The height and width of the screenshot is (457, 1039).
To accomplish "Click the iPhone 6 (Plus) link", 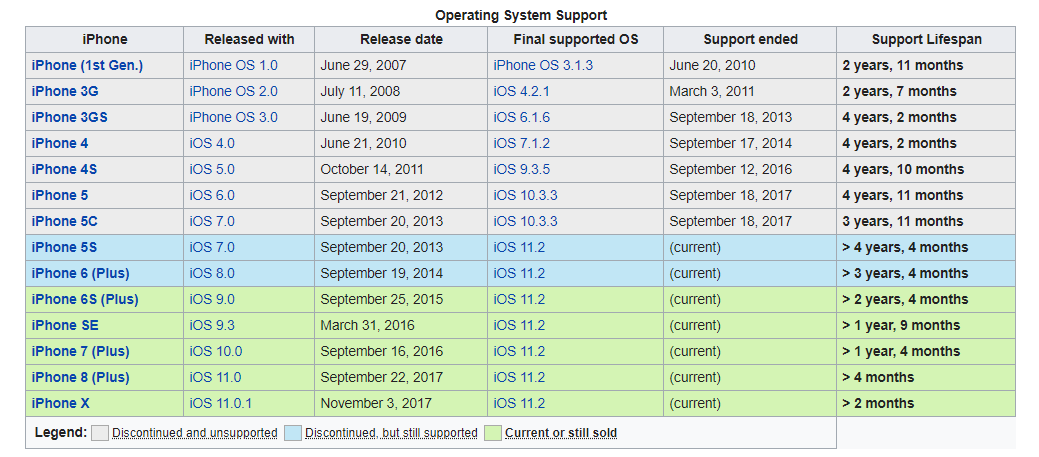I will pos(80,274).
